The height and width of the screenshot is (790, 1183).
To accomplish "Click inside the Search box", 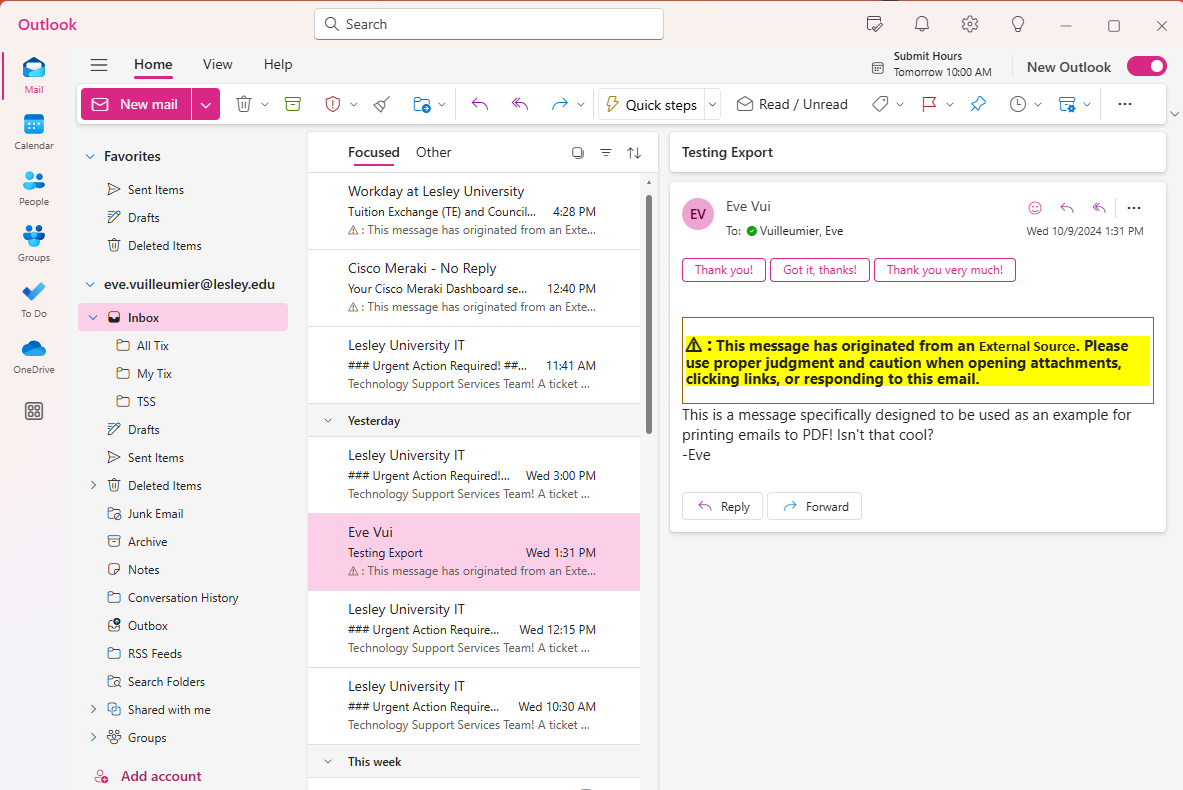I will 489,24.
